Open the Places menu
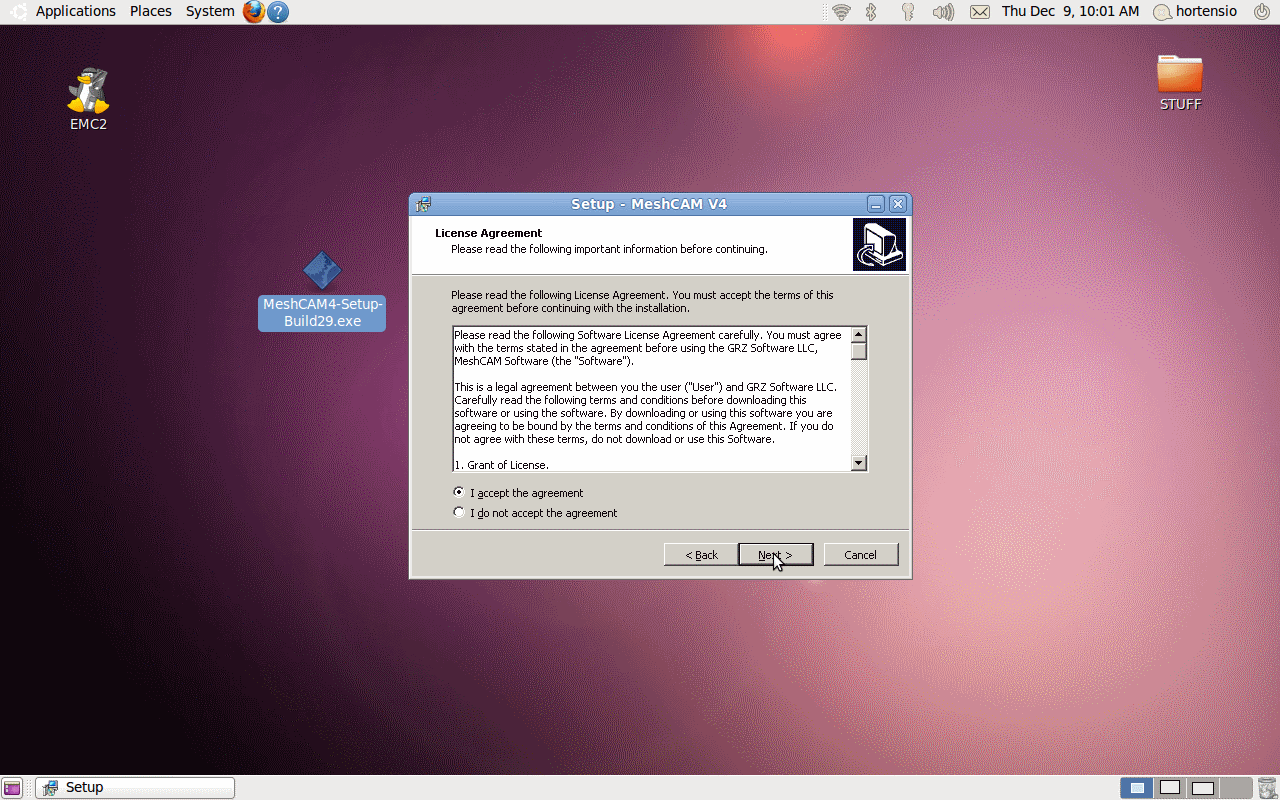The width and height of the screenshot is (1280, 800). [151, 12]
